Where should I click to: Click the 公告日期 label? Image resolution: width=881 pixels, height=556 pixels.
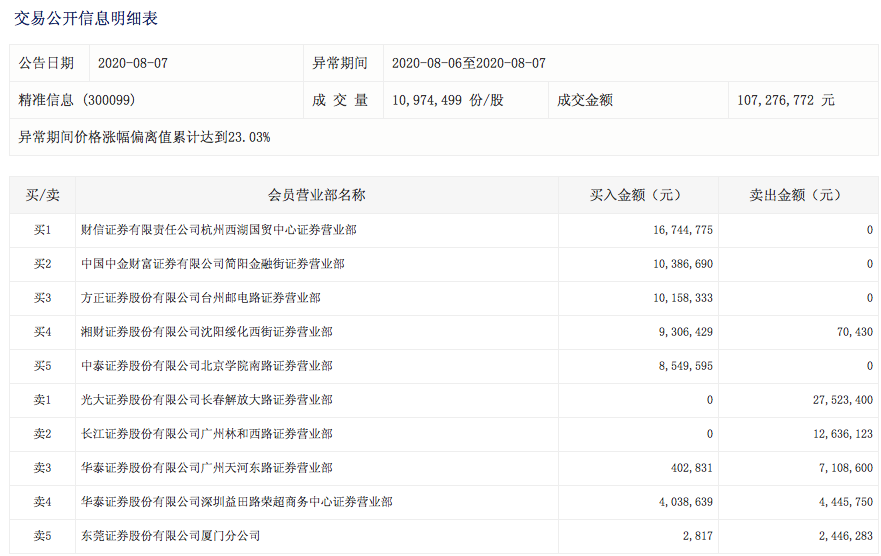point(46,63)
